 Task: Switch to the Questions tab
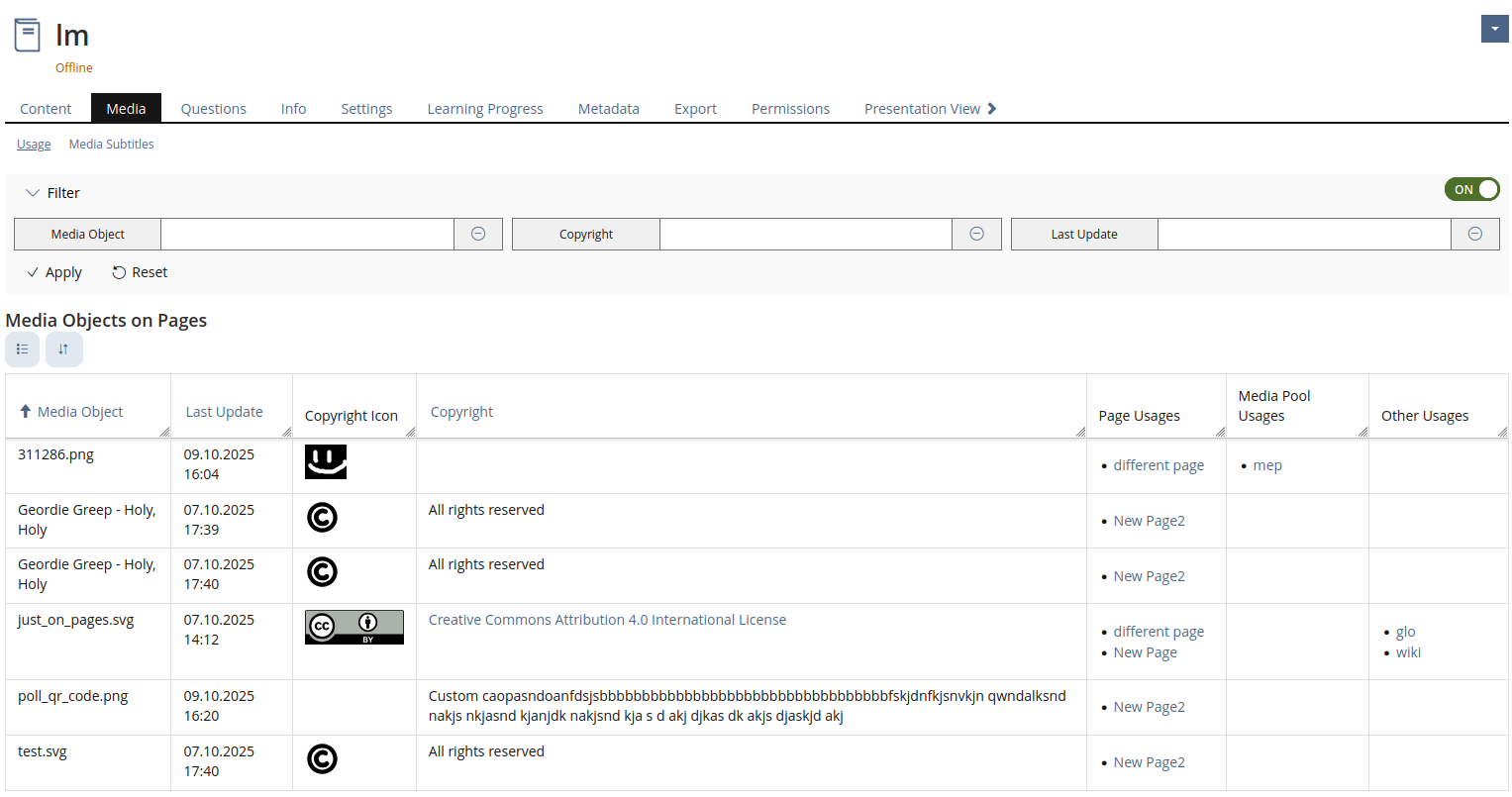click(213, 109)
